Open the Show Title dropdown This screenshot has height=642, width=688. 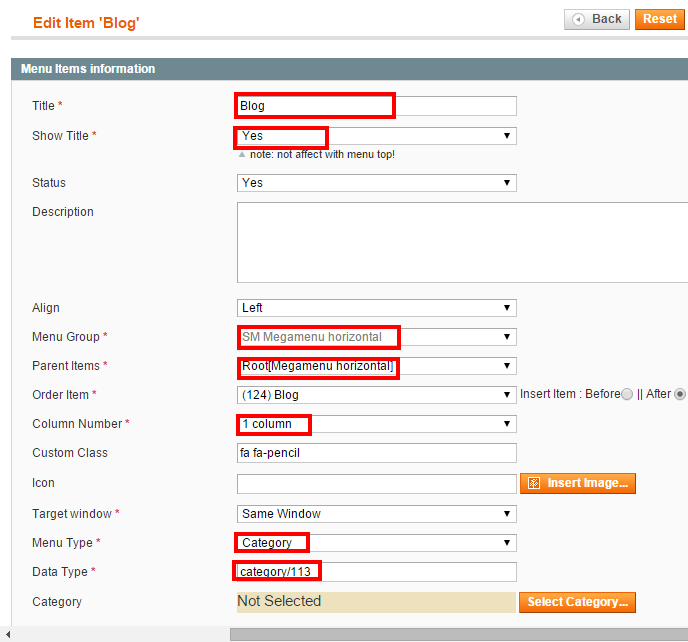[376, 136]
